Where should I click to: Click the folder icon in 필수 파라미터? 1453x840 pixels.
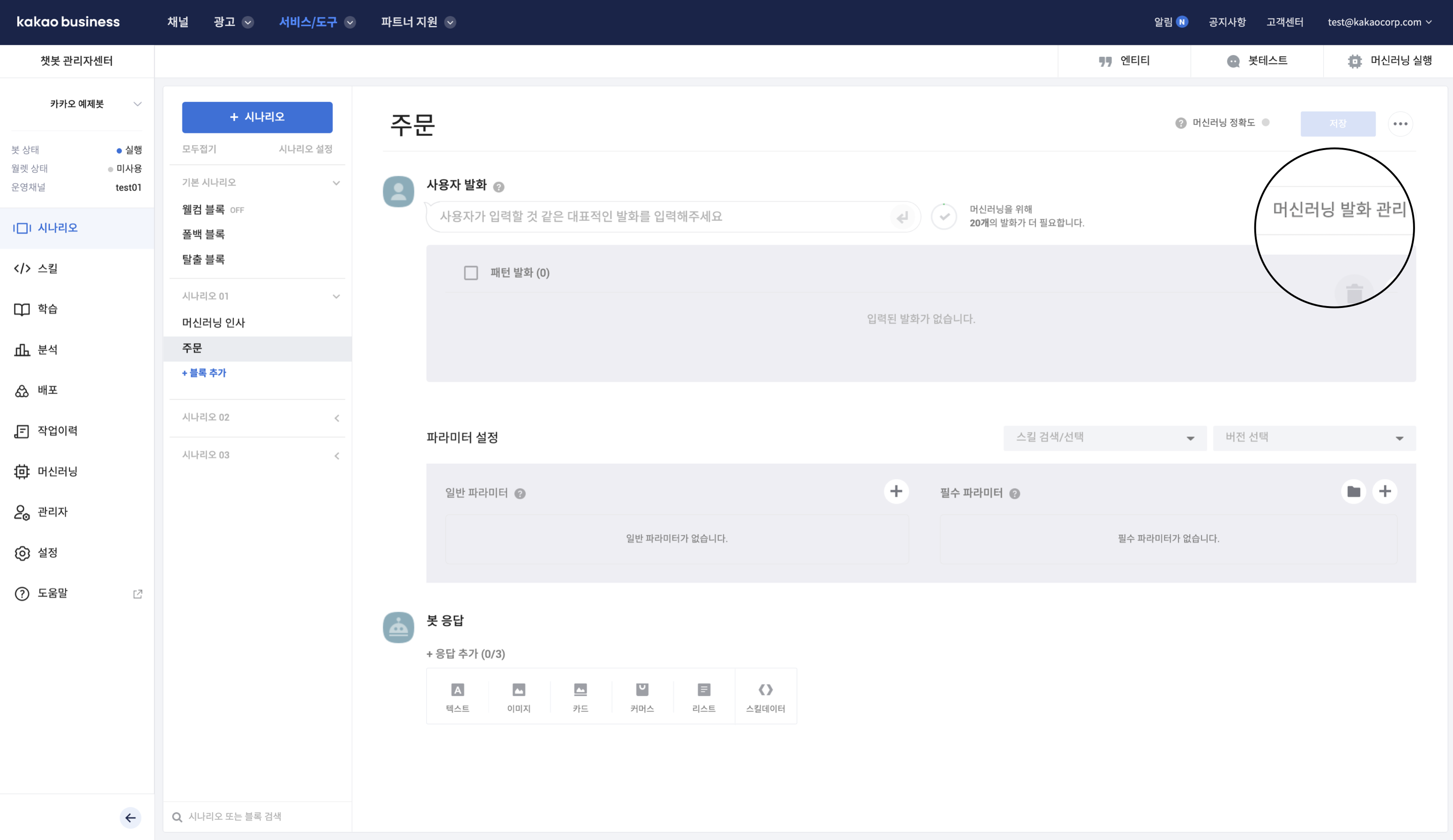coord(1353,492)
